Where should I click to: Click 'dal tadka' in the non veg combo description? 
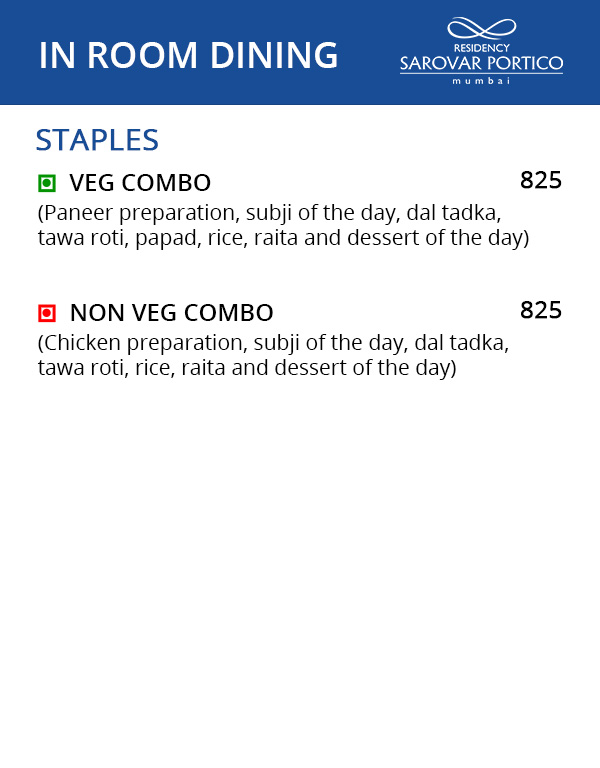(461, 344)
